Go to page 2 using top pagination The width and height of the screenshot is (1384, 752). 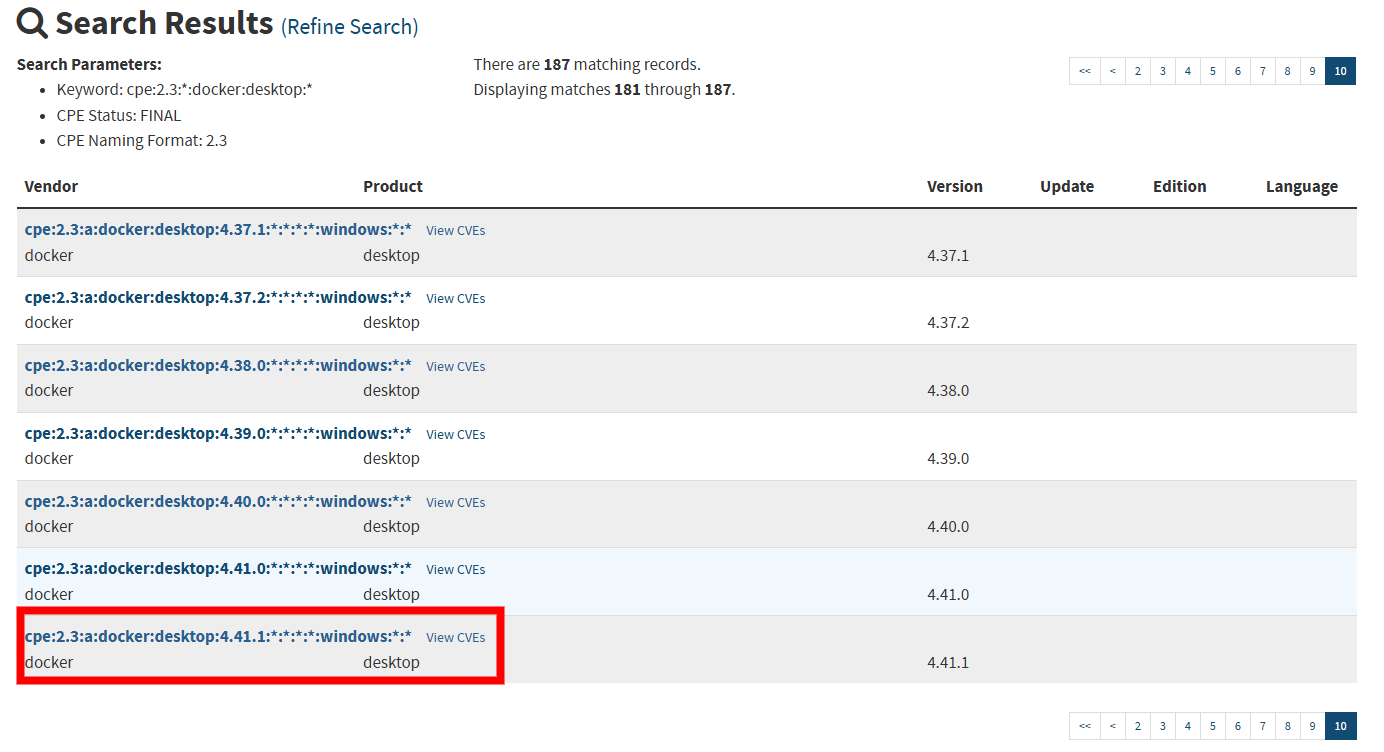point(1137,71)
